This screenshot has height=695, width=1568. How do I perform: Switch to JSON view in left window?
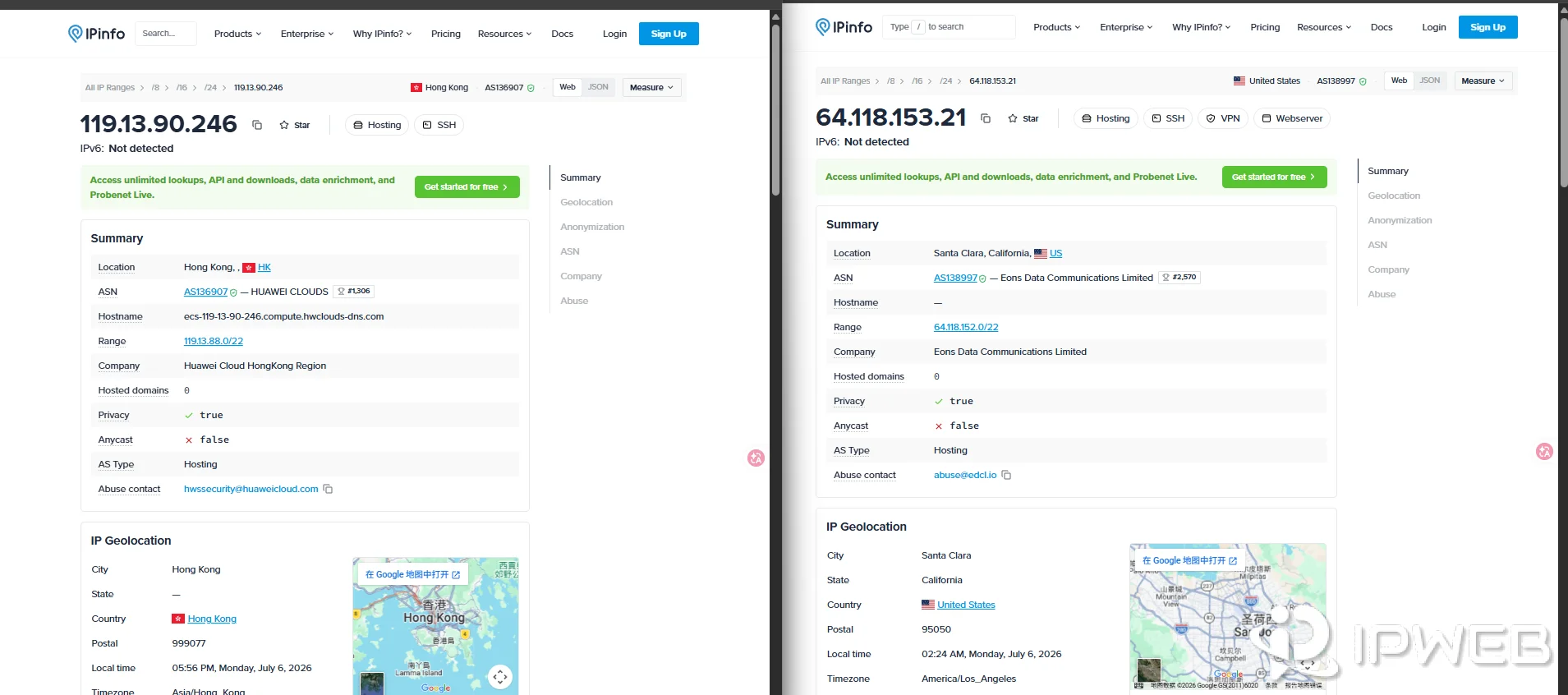(598, 87)
